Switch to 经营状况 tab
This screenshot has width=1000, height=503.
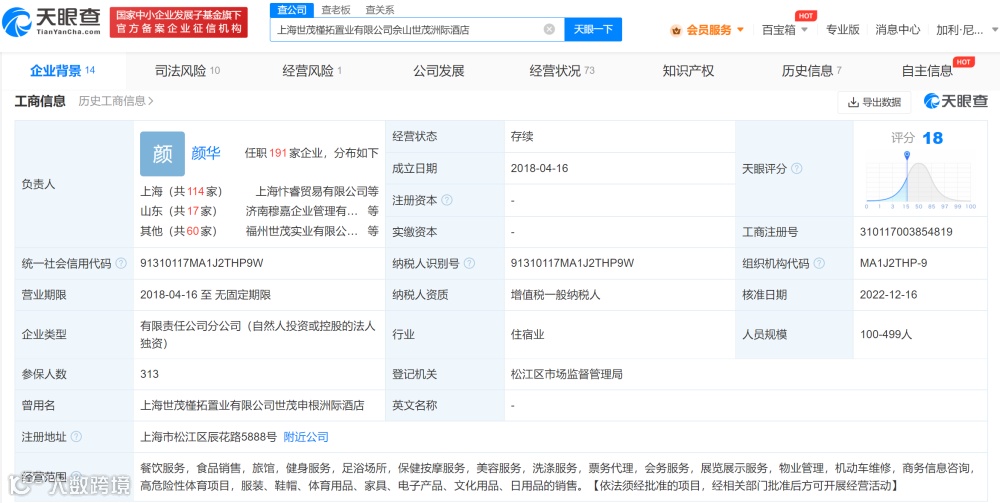[562, 71]
